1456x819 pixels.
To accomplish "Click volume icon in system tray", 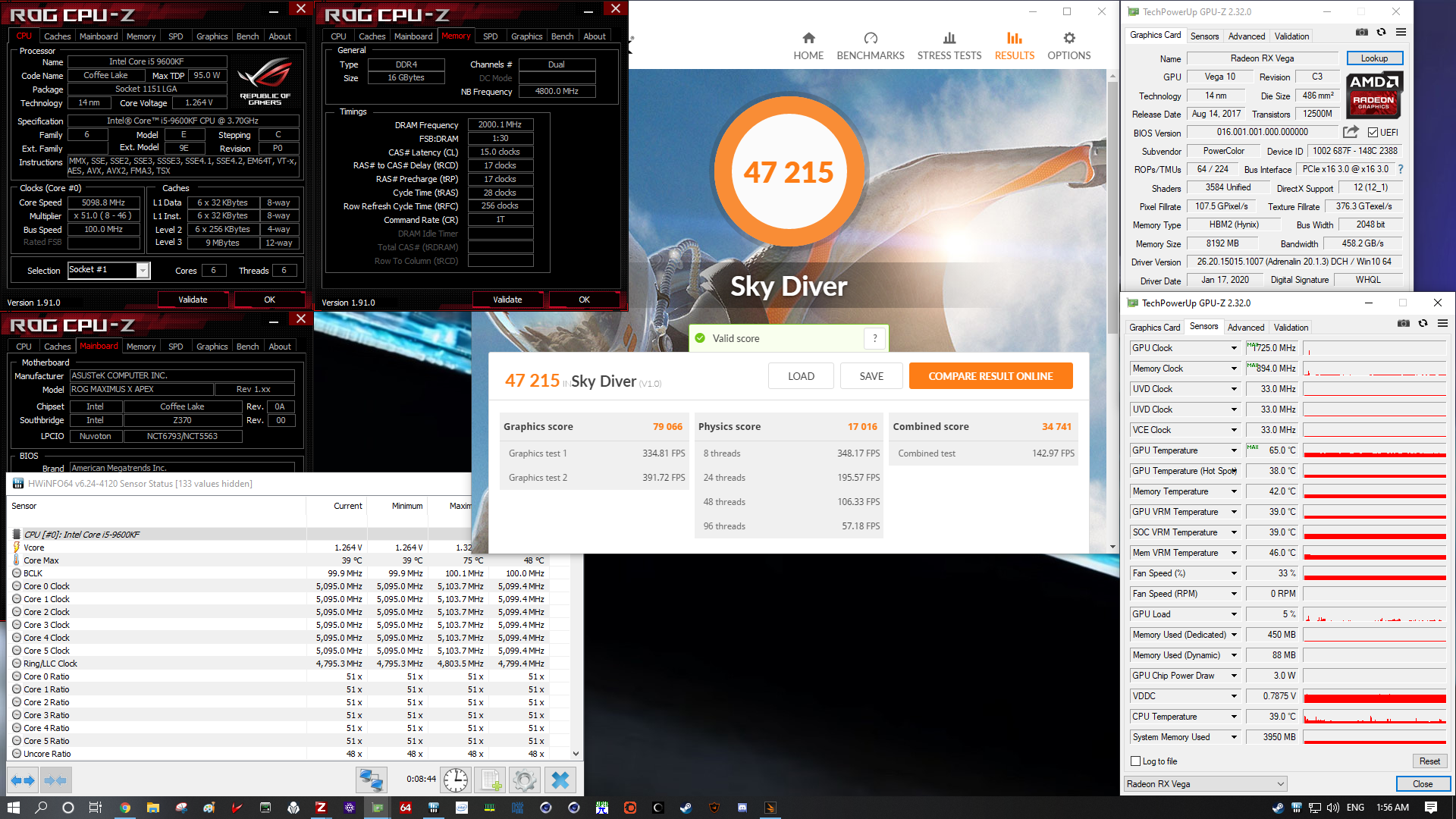I will click(1332, 808).
